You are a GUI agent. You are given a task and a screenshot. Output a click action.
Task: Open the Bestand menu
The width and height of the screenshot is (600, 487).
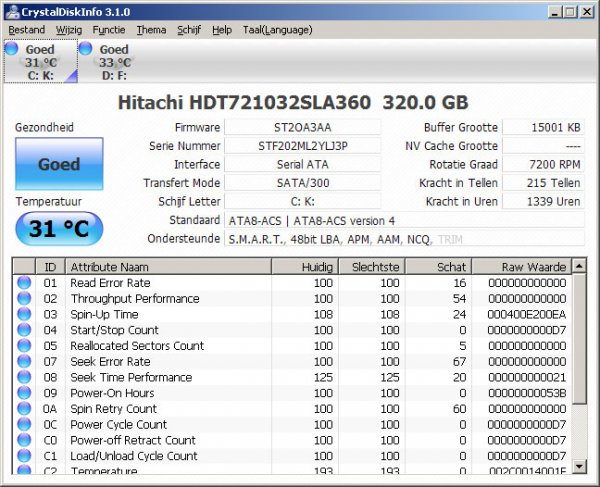pyautogui.click(x=27, y=30)
